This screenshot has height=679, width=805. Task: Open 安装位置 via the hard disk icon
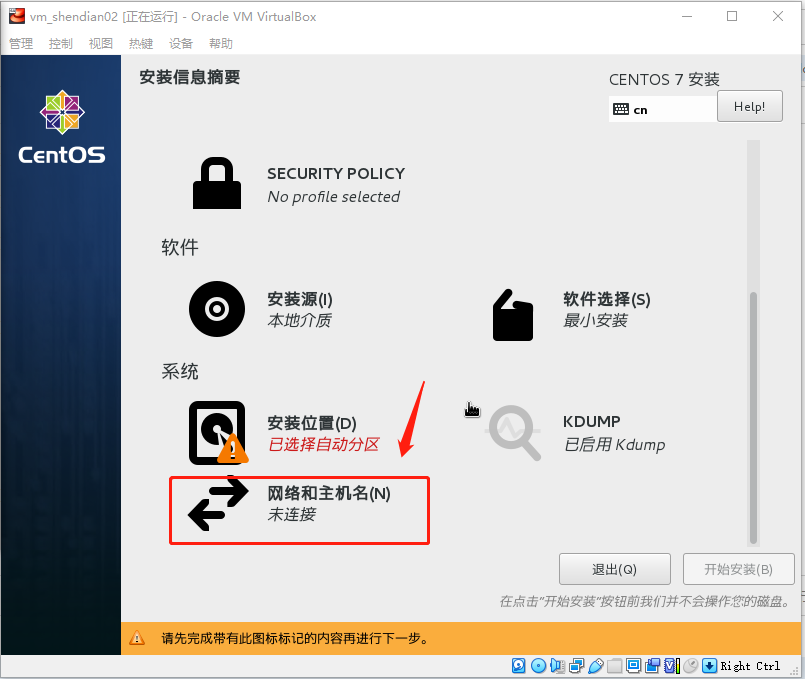click(218, 433)
